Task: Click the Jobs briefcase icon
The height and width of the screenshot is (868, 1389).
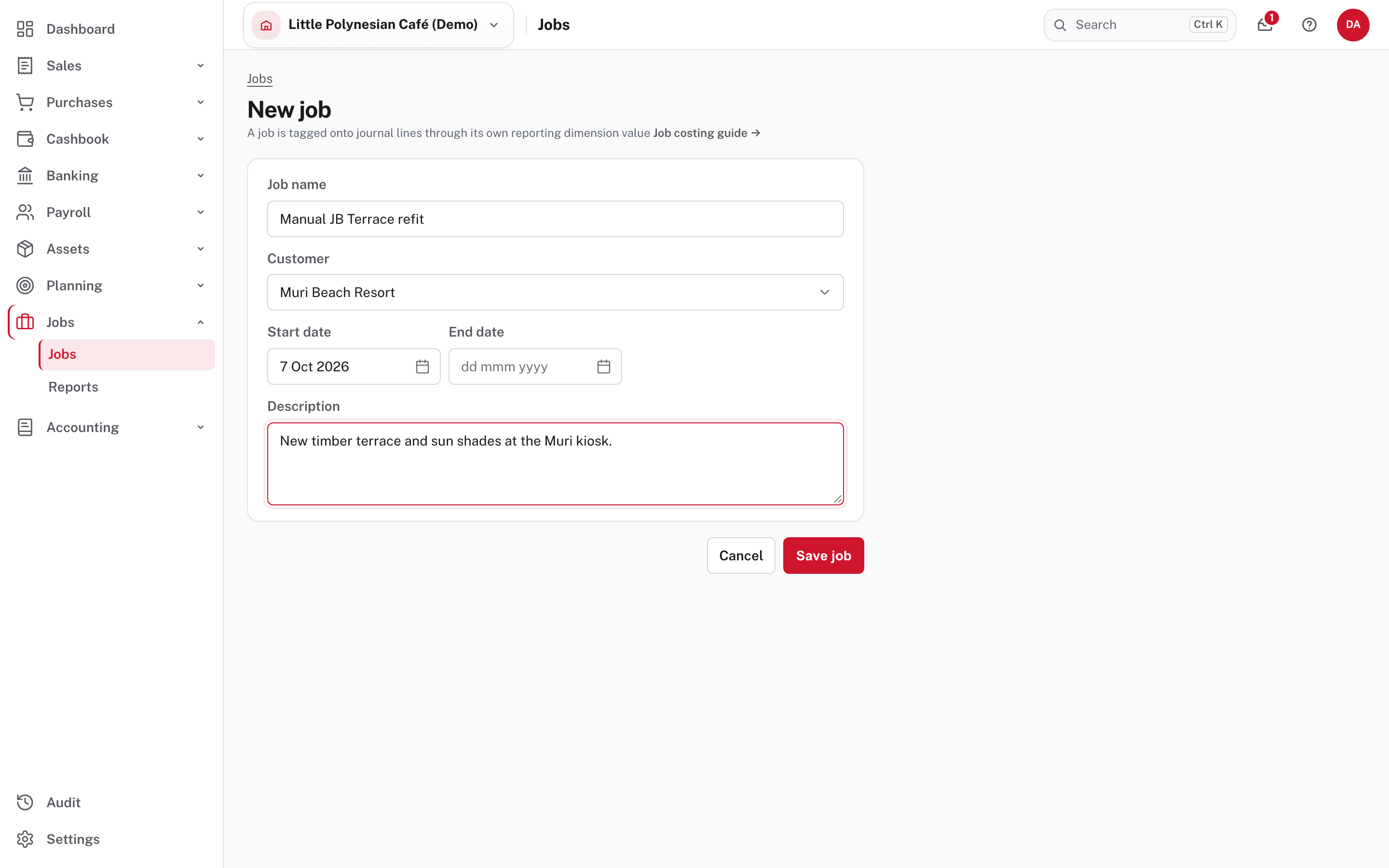Action: 25,322
